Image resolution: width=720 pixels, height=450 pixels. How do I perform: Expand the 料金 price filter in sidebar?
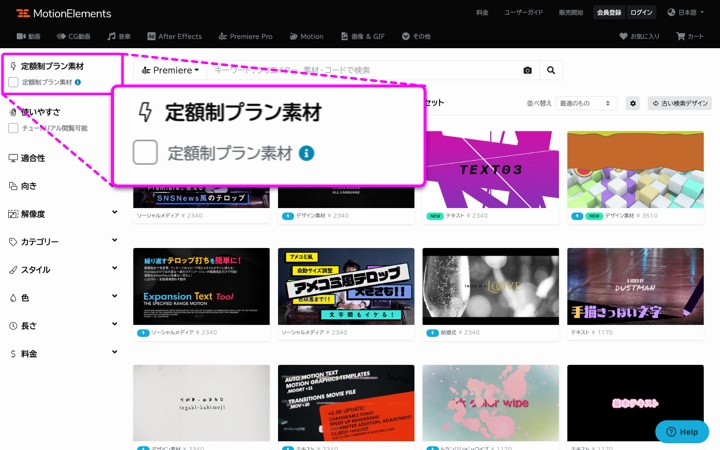pos(63,354)
